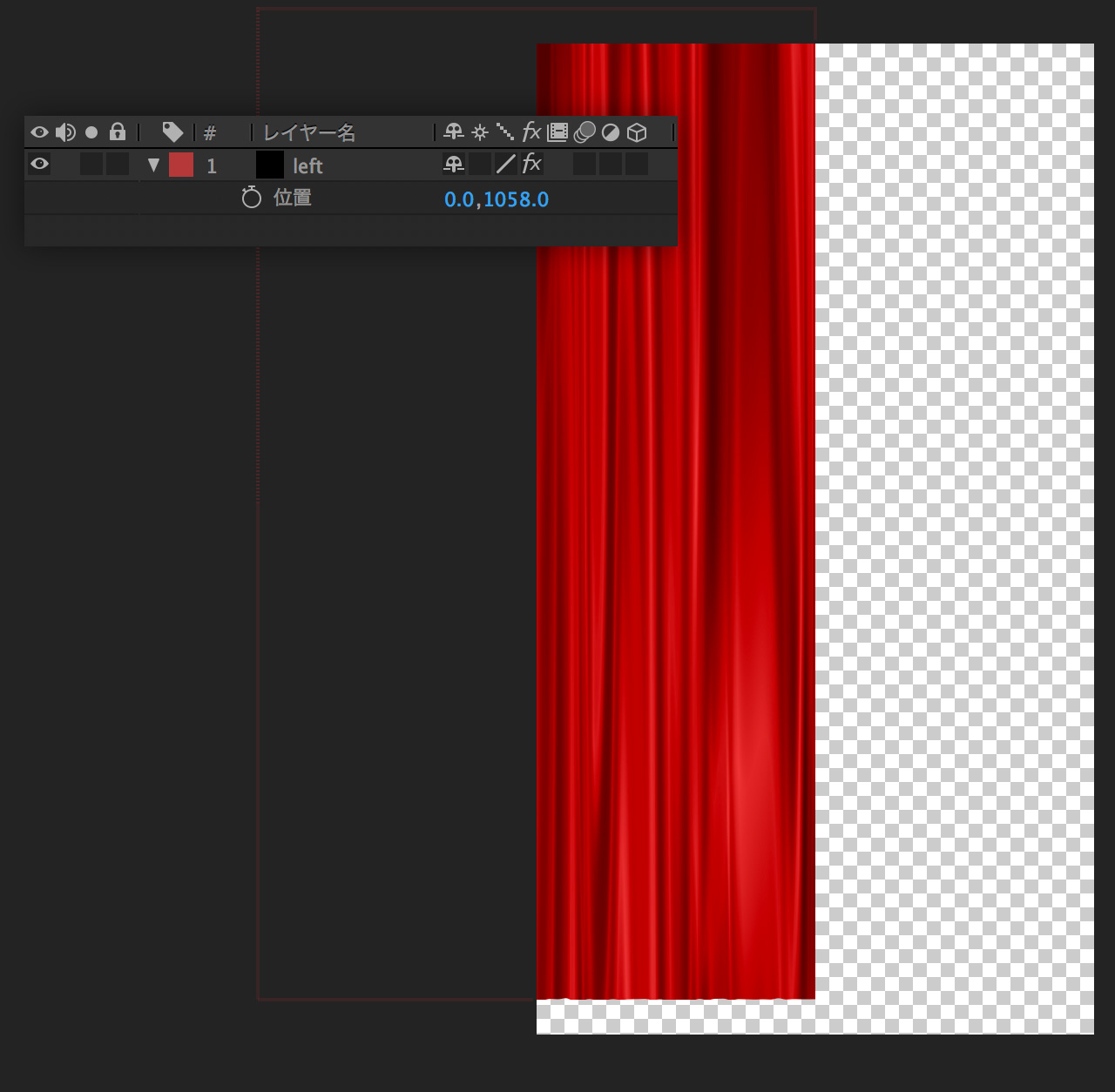Hide the left layer using its eye toggle
The width and height of the screenshot is (1115, 1092).
(39, 164)
